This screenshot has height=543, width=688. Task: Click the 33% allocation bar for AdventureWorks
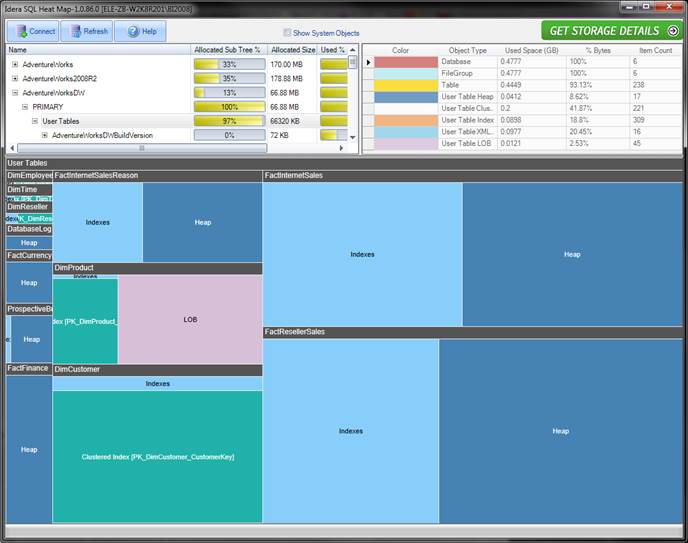[x=229, y=64]
